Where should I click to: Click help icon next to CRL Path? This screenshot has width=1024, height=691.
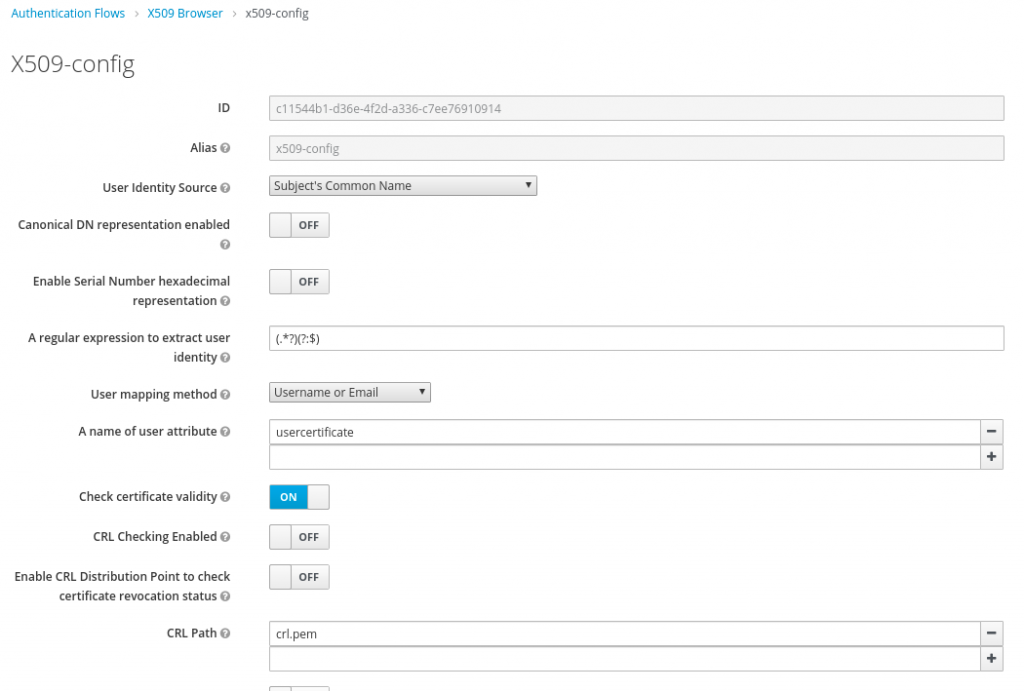point(226,633)
